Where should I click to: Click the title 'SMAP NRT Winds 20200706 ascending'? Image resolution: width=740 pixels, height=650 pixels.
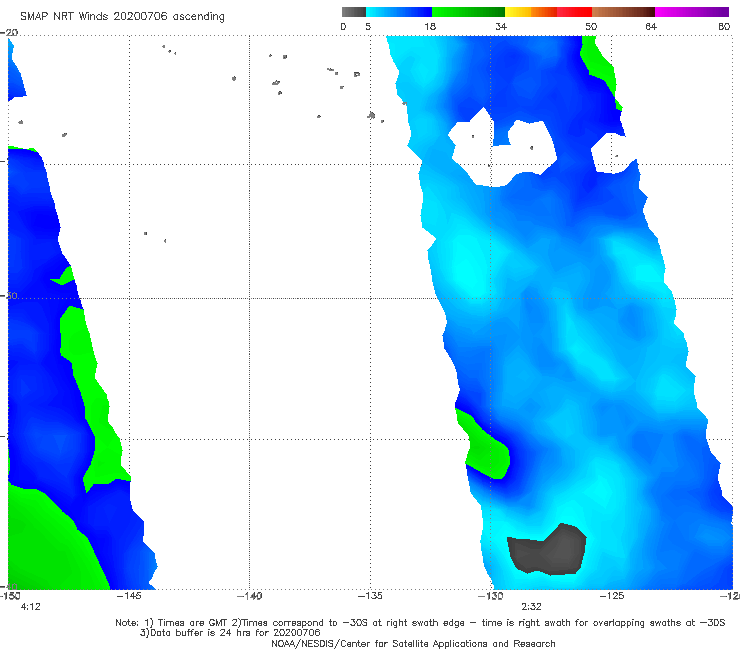tap(122, 17)
